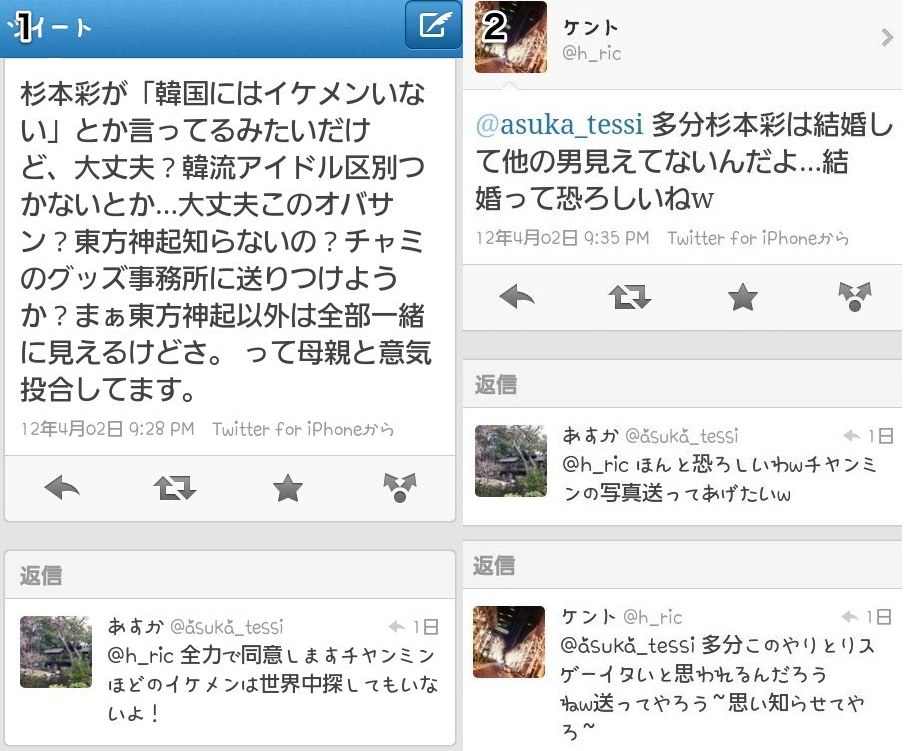This screenshot has height=751, width=905.
Task: Open あすか's reply about チャンミンの写真
Action: (x=682, y=466)
